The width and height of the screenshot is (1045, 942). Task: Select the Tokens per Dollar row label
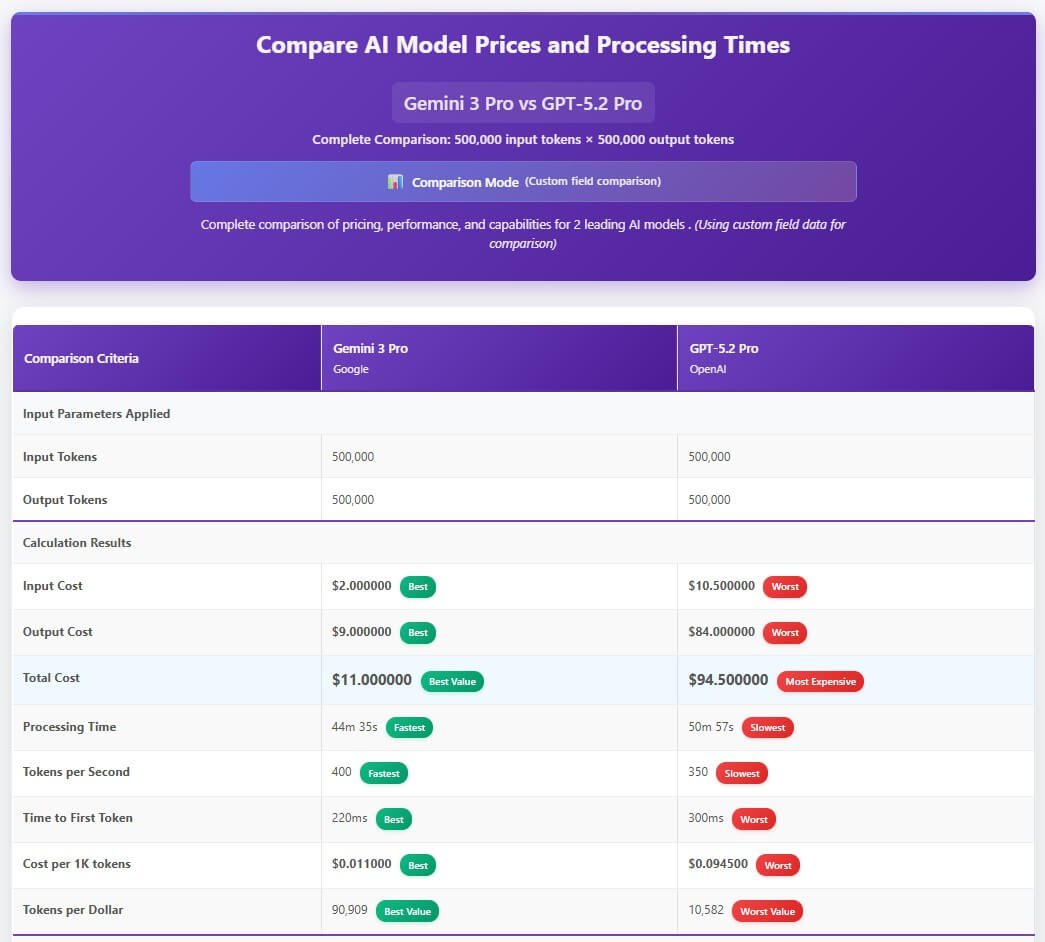coord(71,910)
